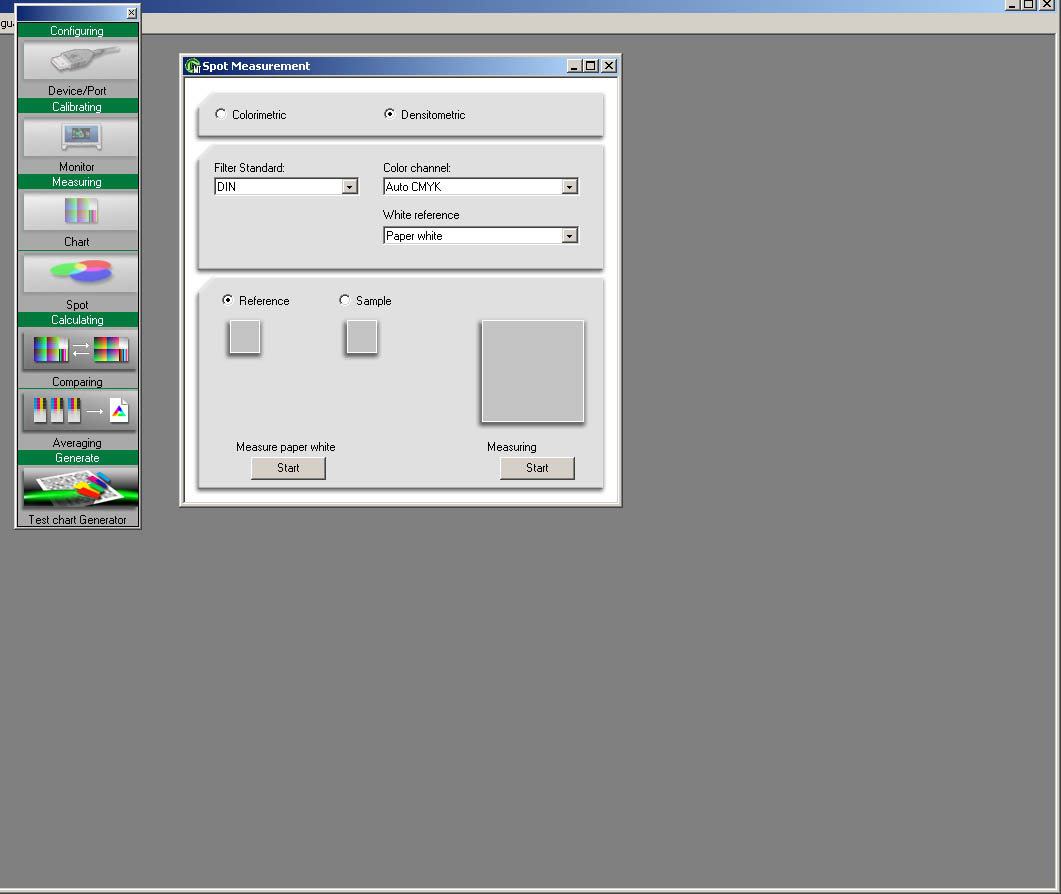Close the Spot Measurement window

[x=609, y=66]
